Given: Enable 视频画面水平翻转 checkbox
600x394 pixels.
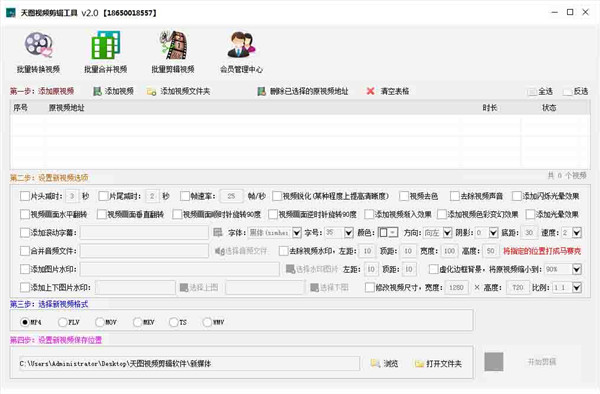Looking at the screenshot, I should click(x=25, y=214).
